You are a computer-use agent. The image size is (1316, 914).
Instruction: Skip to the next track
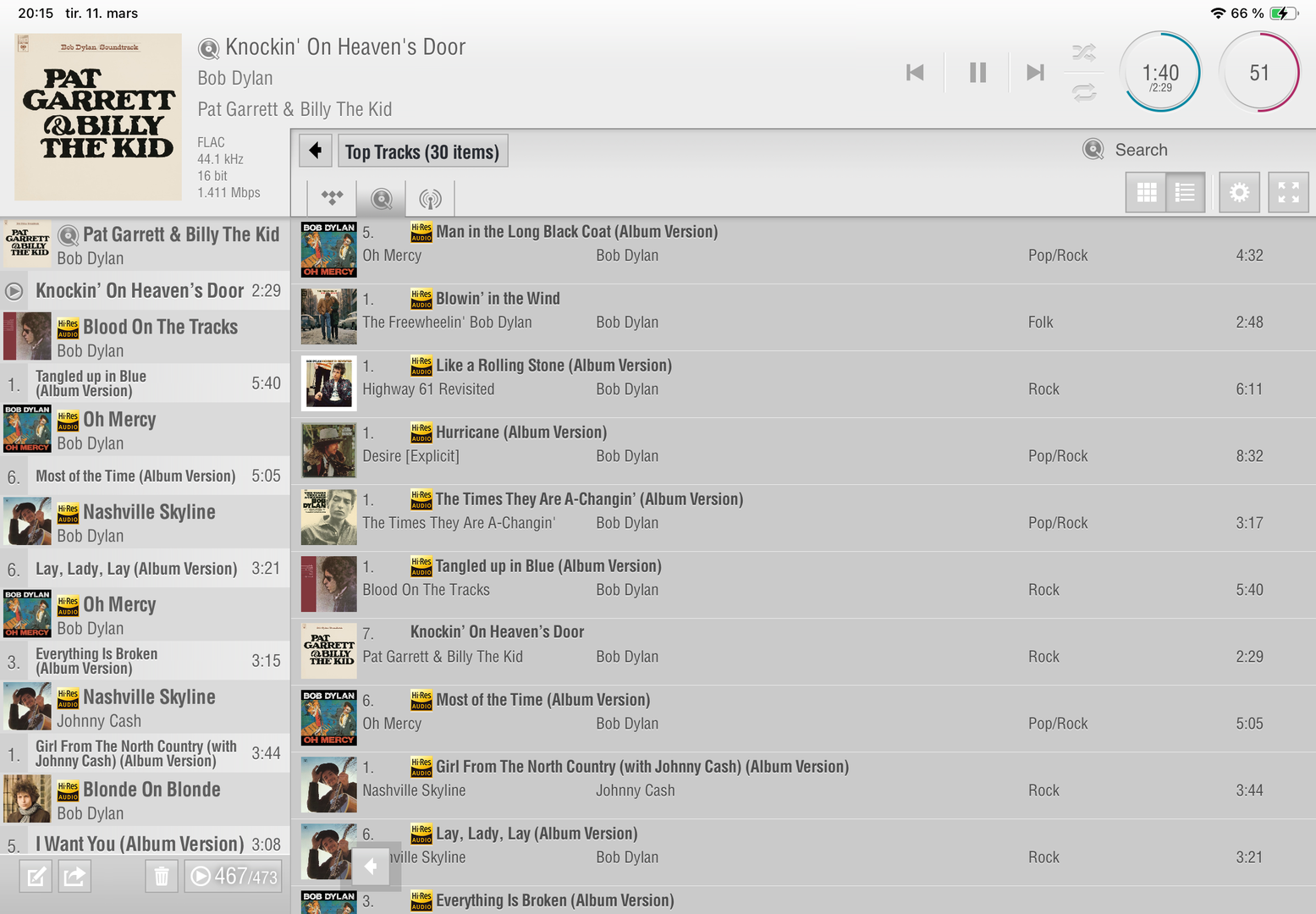(x=1035, y=73)
